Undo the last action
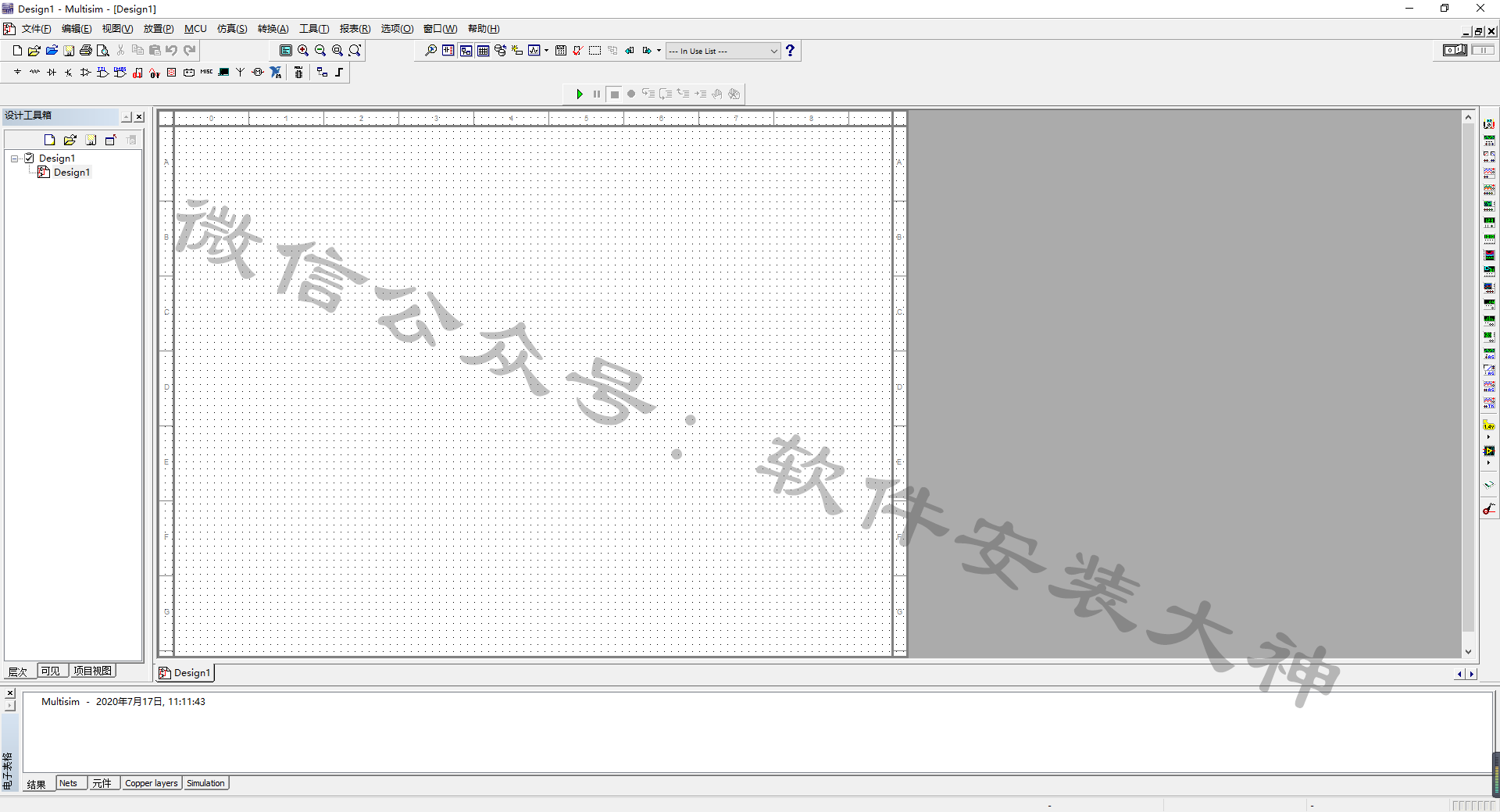This screenshot has height=812, width=1500. tap(172, 50)
